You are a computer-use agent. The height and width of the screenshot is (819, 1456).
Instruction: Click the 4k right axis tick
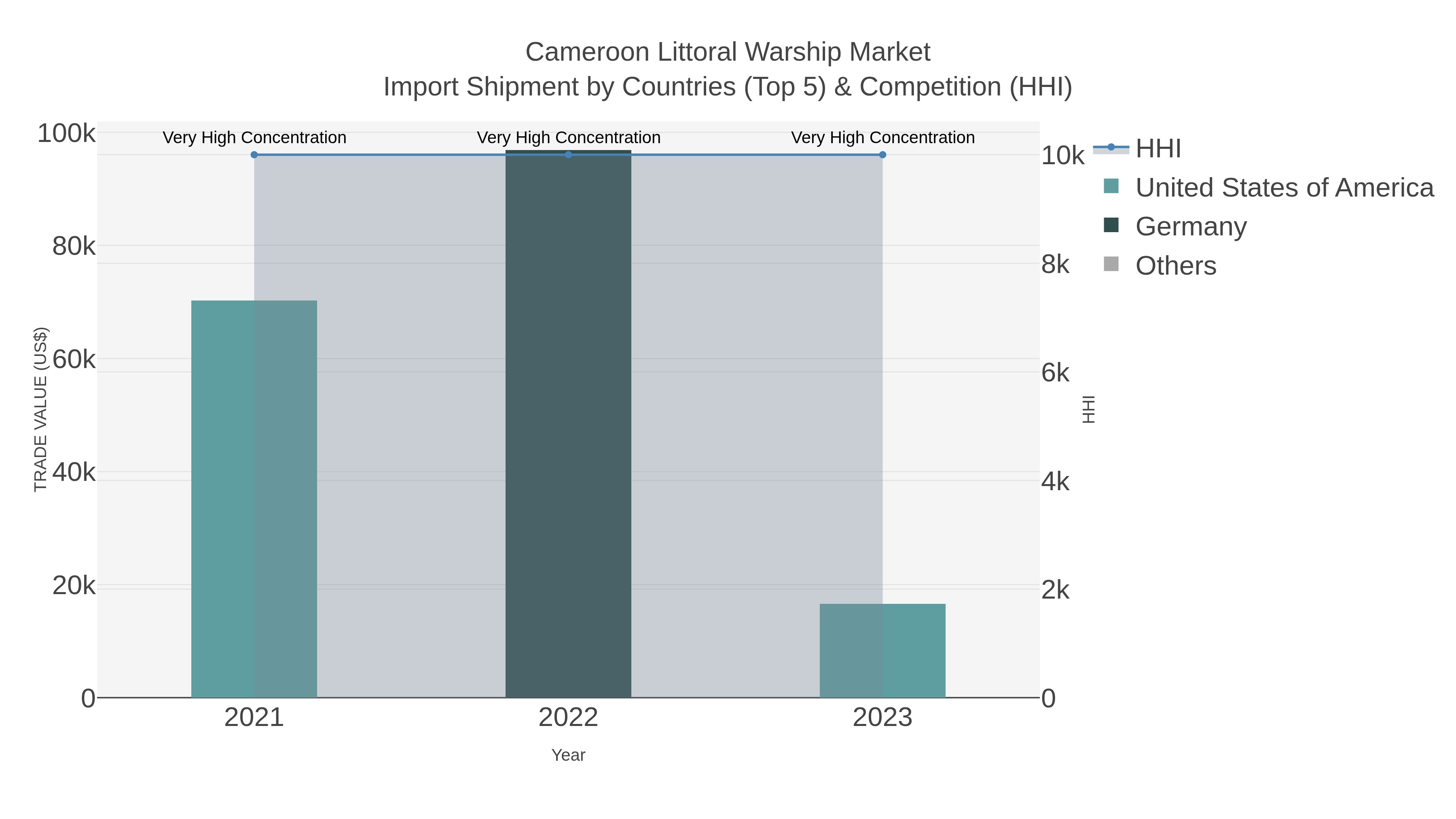(x=1055, y=482)
